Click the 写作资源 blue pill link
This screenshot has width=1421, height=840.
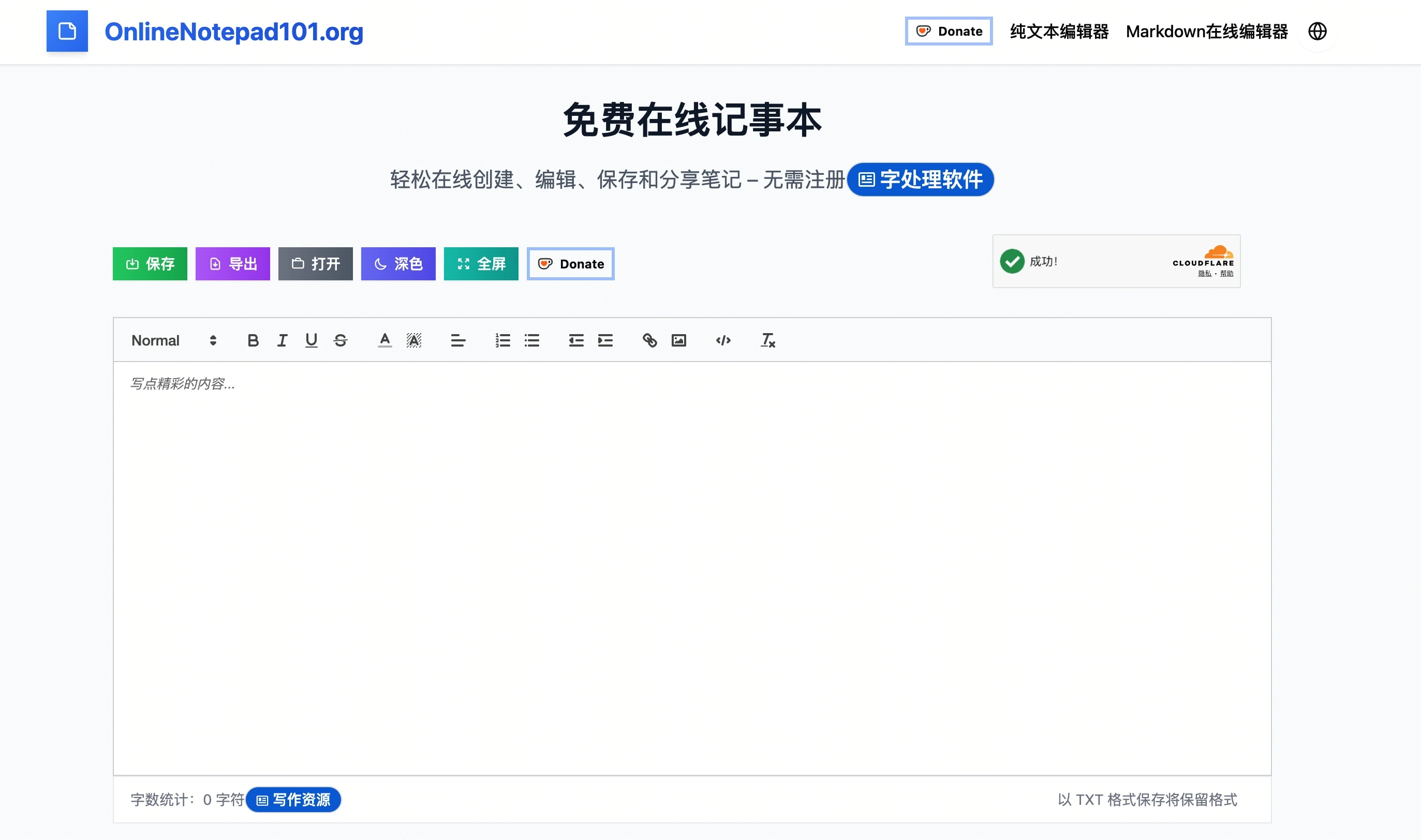(293, 799)
